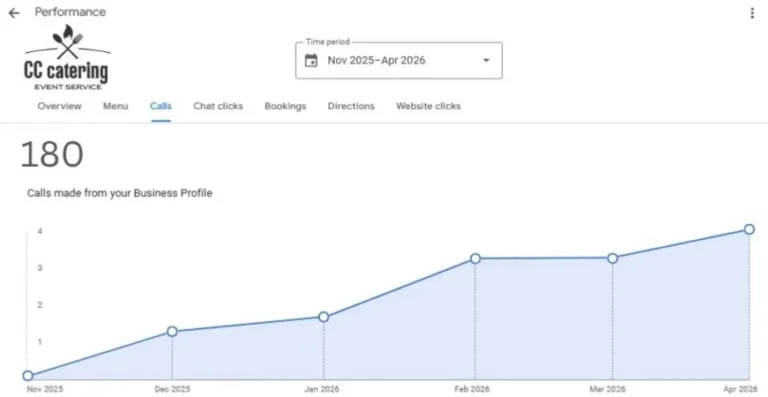
Task: Select the Dec 2025 data point
Action: pyautogui.click(x=172, y=332)
